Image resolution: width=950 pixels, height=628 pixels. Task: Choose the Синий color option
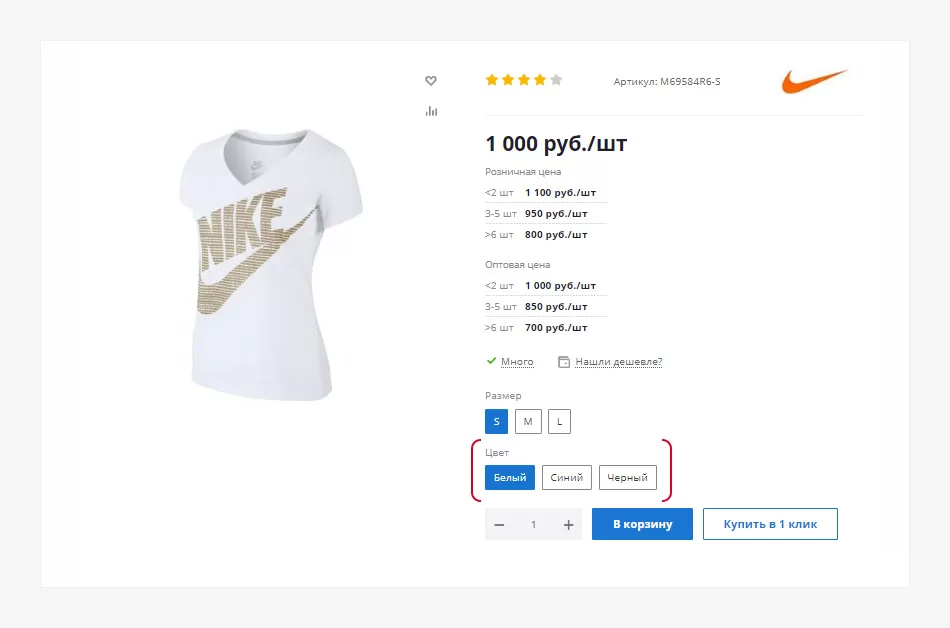tap(566, 477)
